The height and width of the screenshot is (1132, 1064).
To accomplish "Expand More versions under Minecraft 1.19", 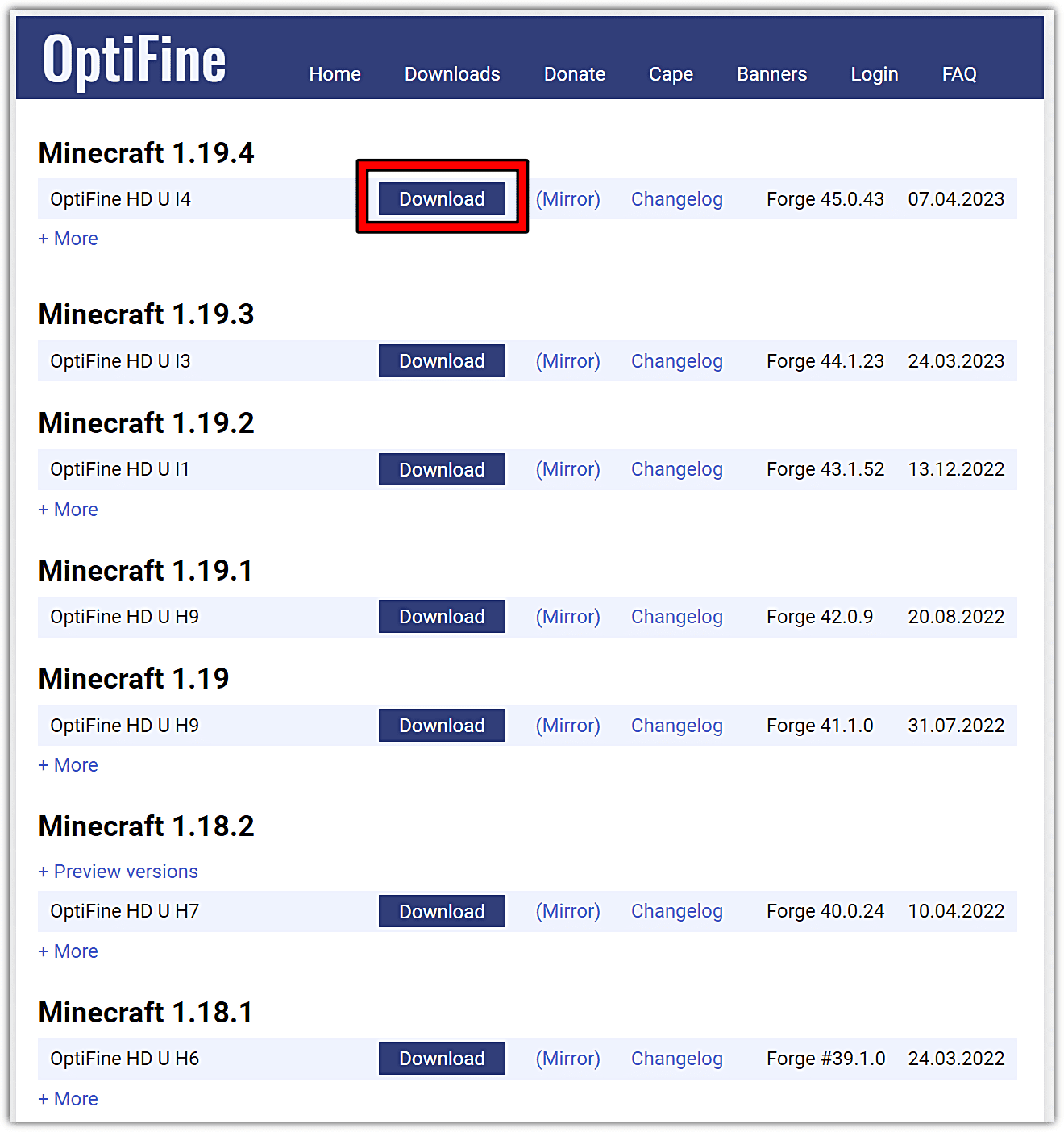I will coord(68,764).
